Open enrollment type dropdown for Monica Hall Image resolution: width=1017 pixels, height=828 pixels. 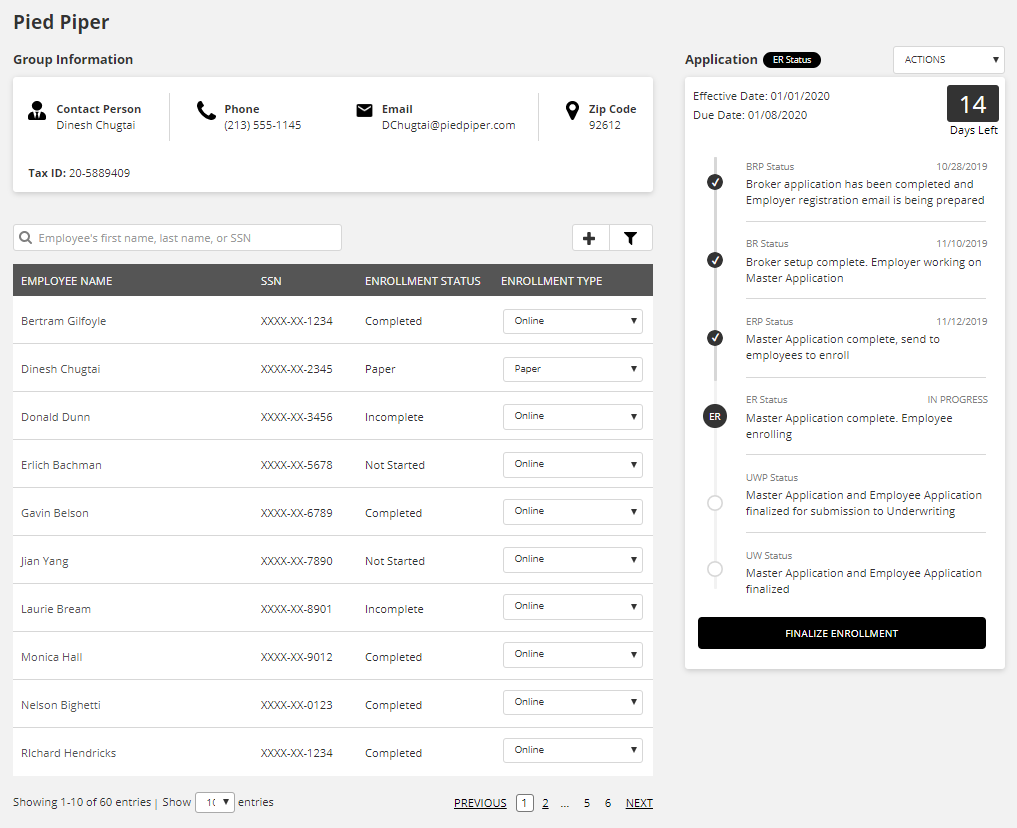573,654
